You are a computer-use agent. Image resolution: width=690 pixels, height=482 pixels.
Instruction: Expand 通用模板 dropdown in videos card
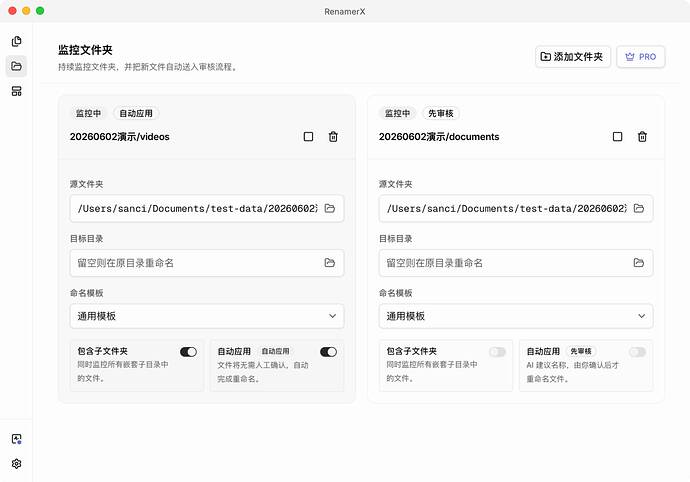pos(207,316)
